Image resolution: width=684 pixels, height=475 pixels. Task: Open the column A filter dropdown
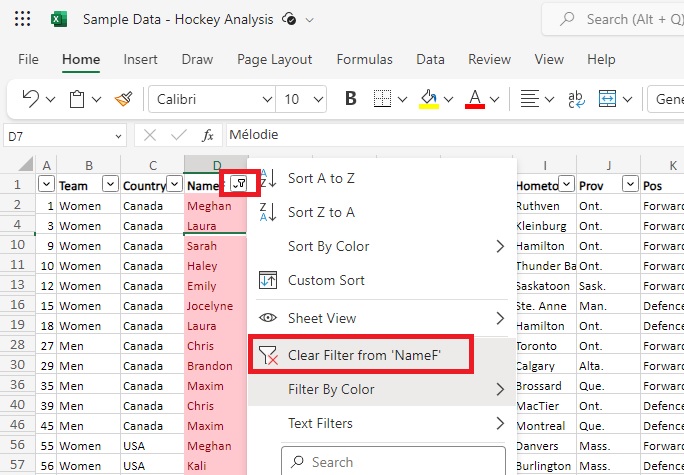pos(46,184)
